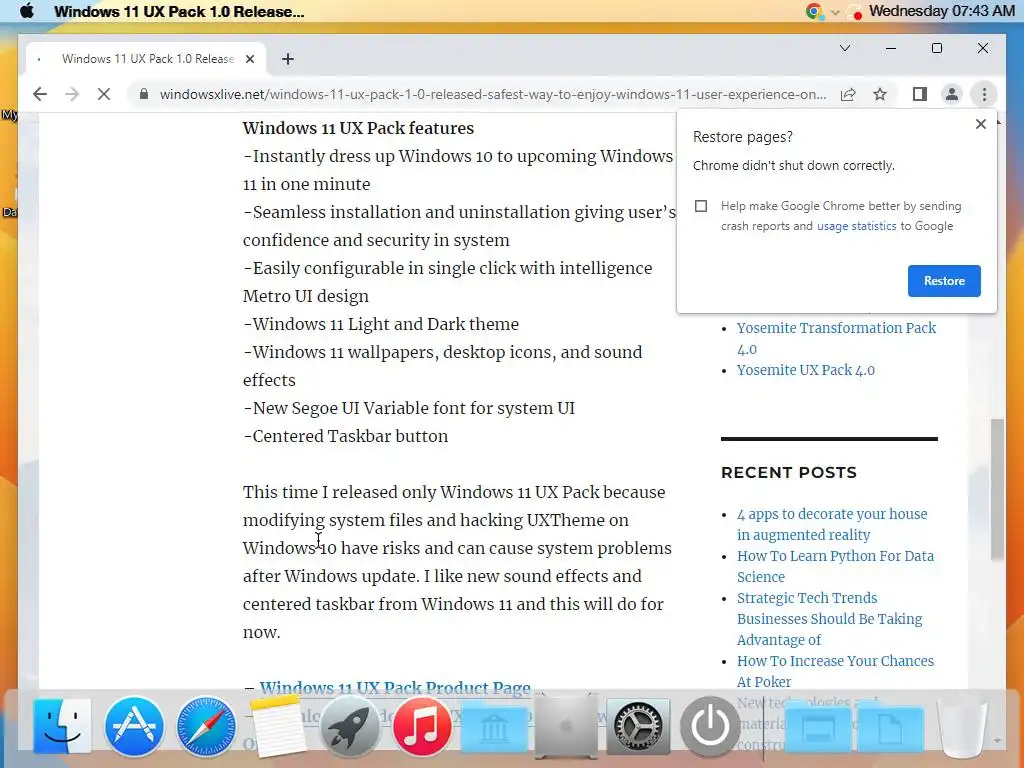Go back using the browser back arrow
Viewport: 1024px width, 768px height.
pyautogui.click(x=40, y=94)
